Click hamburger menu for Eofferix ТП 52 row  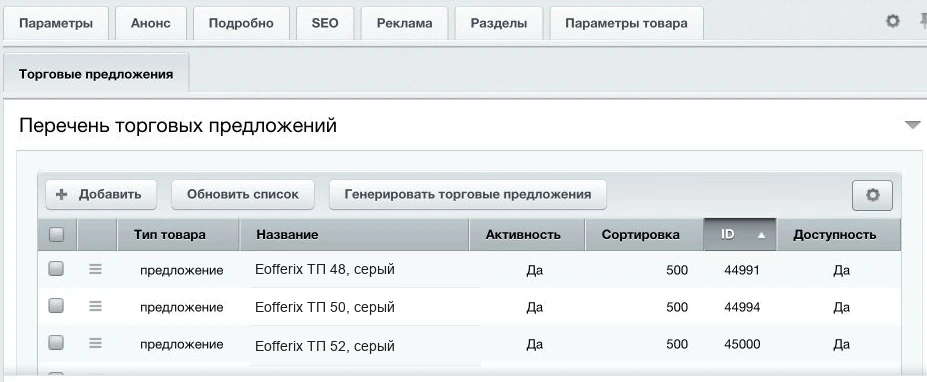95,343
